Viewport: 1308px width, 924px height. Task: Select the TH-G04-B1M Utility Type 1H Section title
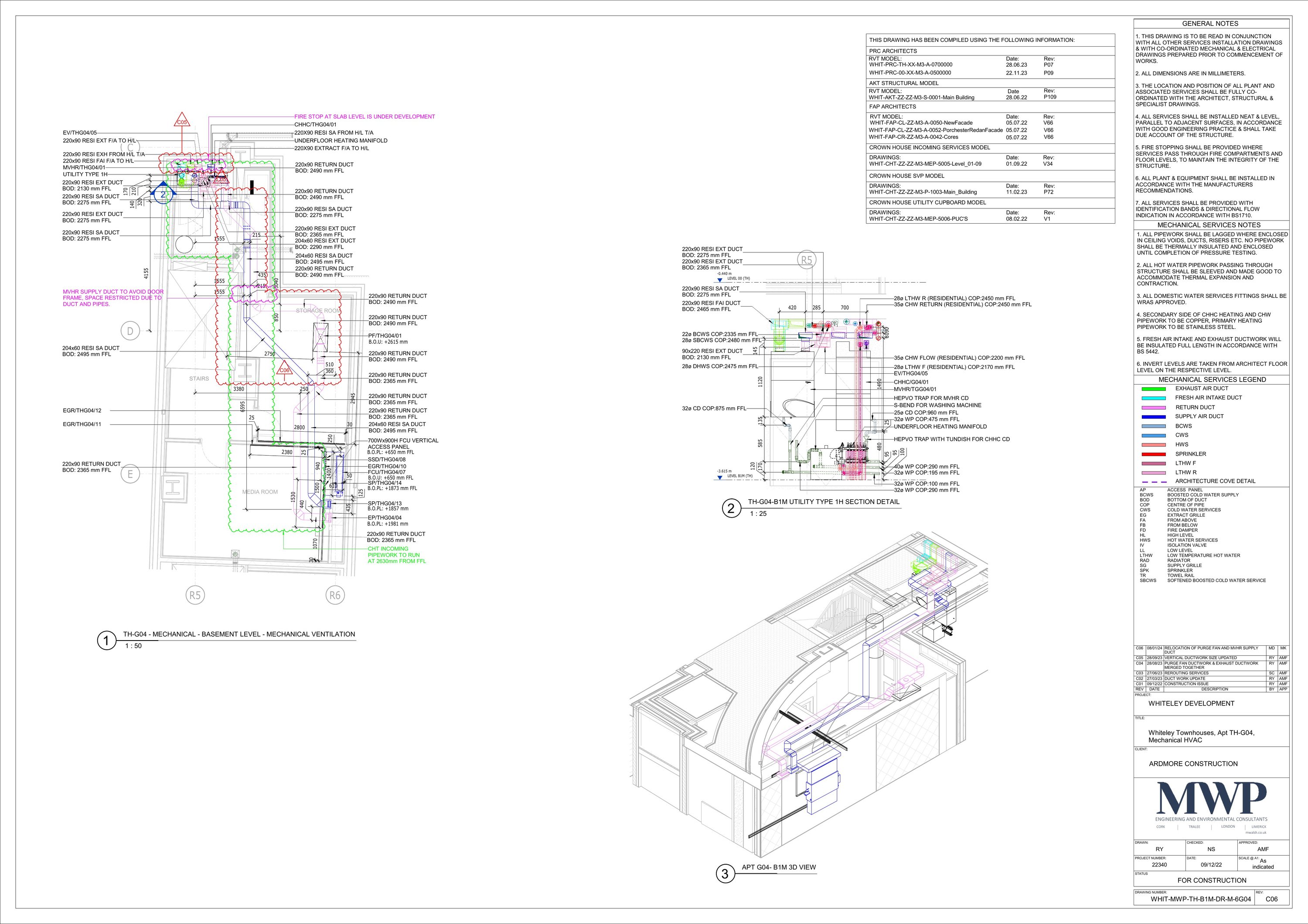click(823, 502)
